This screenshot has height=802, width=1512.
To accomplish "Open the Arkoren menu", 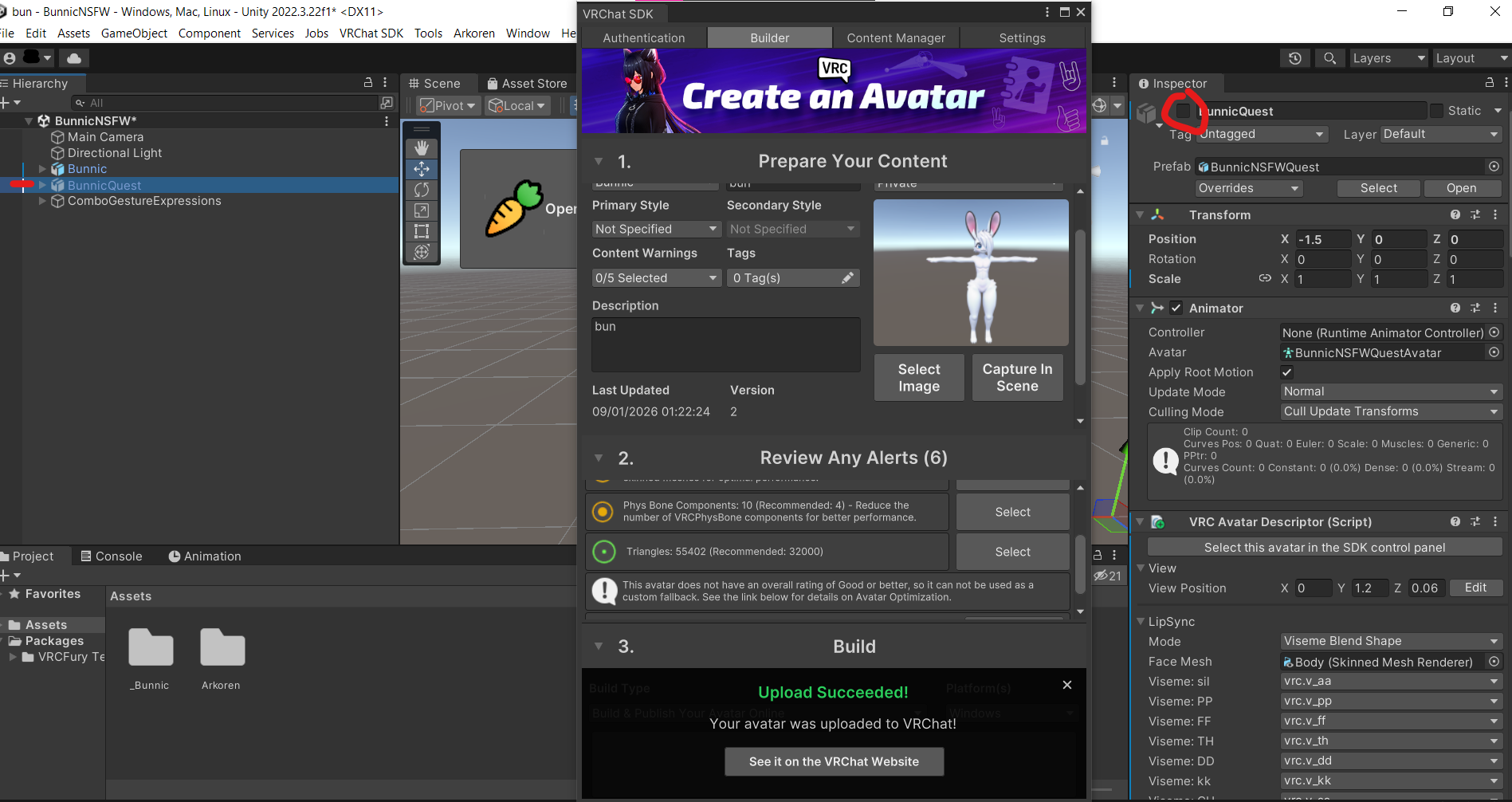I will pos(474,33).
